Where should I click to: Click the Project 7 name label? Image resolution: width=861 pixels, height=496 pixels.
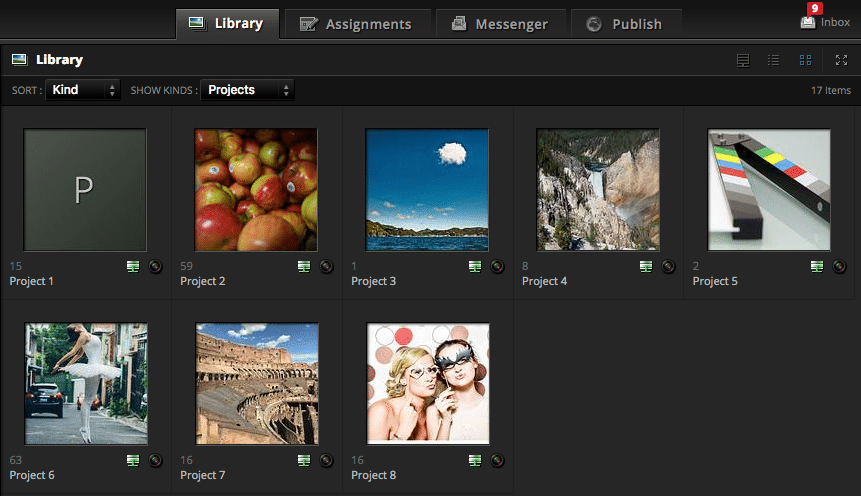coord(203,475)
